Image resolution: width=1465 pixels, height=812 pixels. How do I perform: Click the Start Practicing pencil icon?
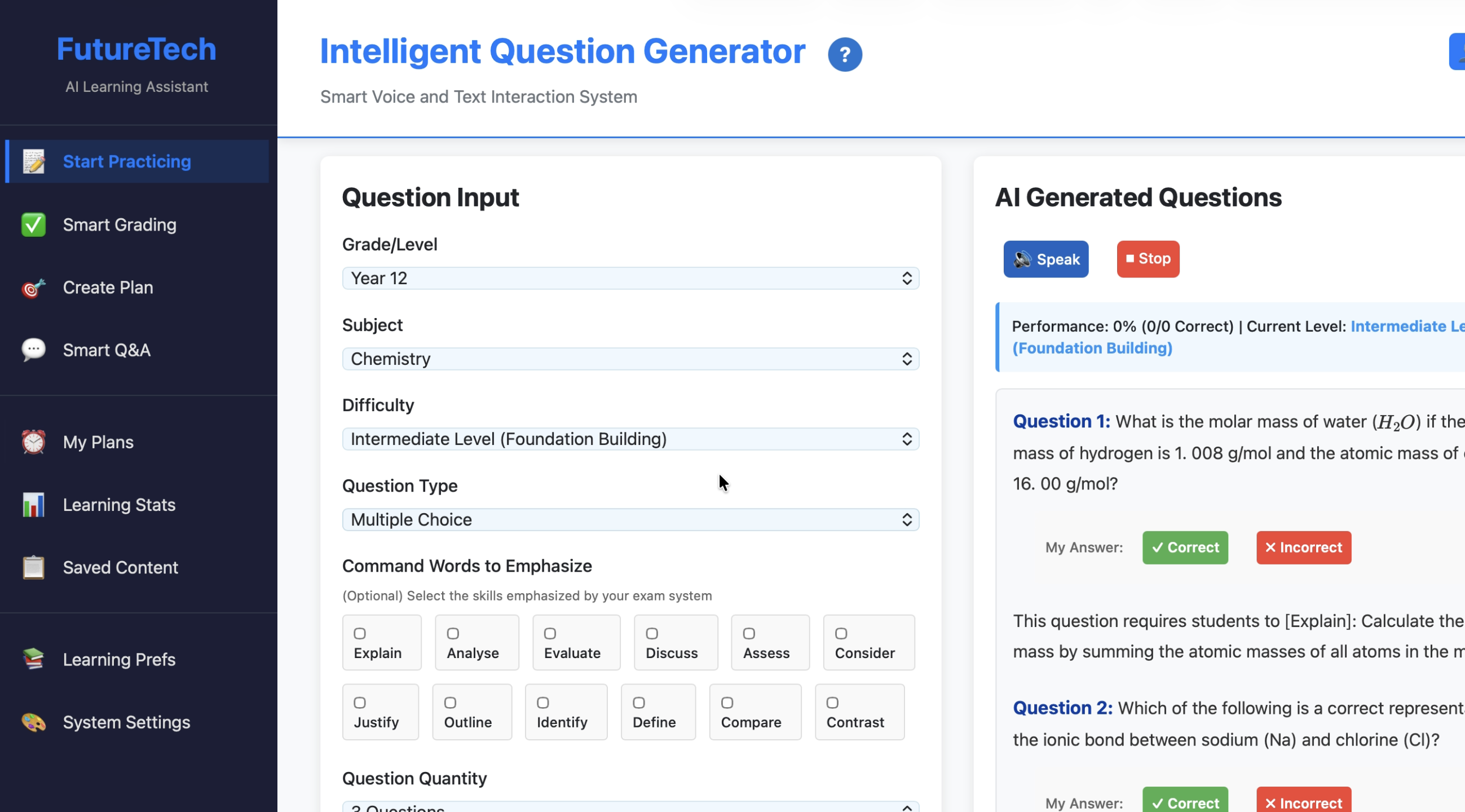34,161
